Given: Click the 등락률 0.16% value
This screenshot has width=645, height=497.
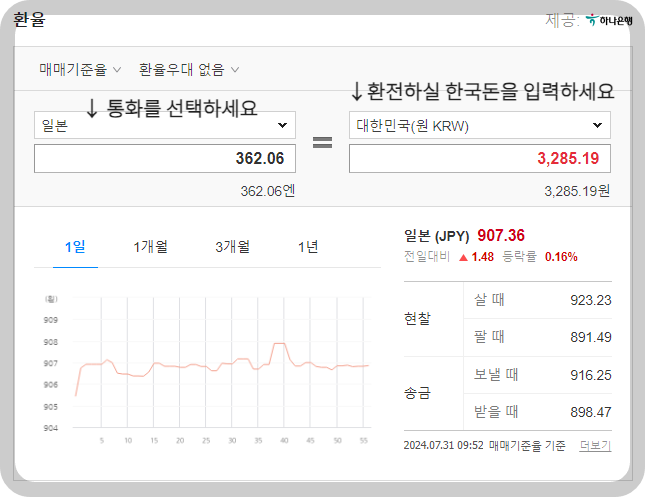Looking at the screenshot, I should (x=561, y=257).
